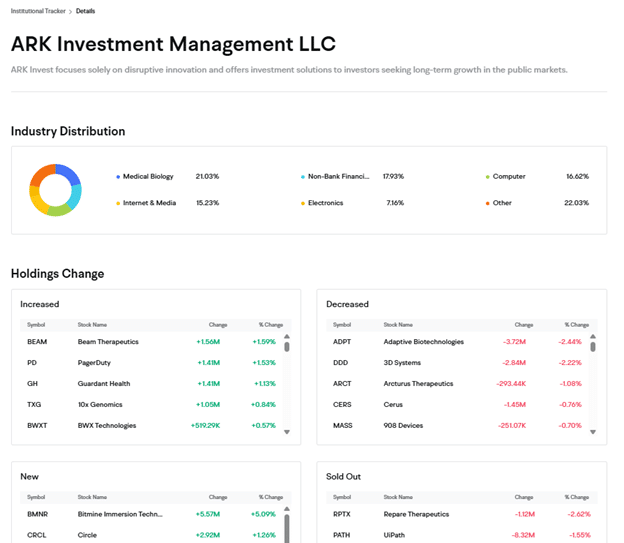
Task: Sort Increased table by Stock Name header
Action: click(92, 325)
